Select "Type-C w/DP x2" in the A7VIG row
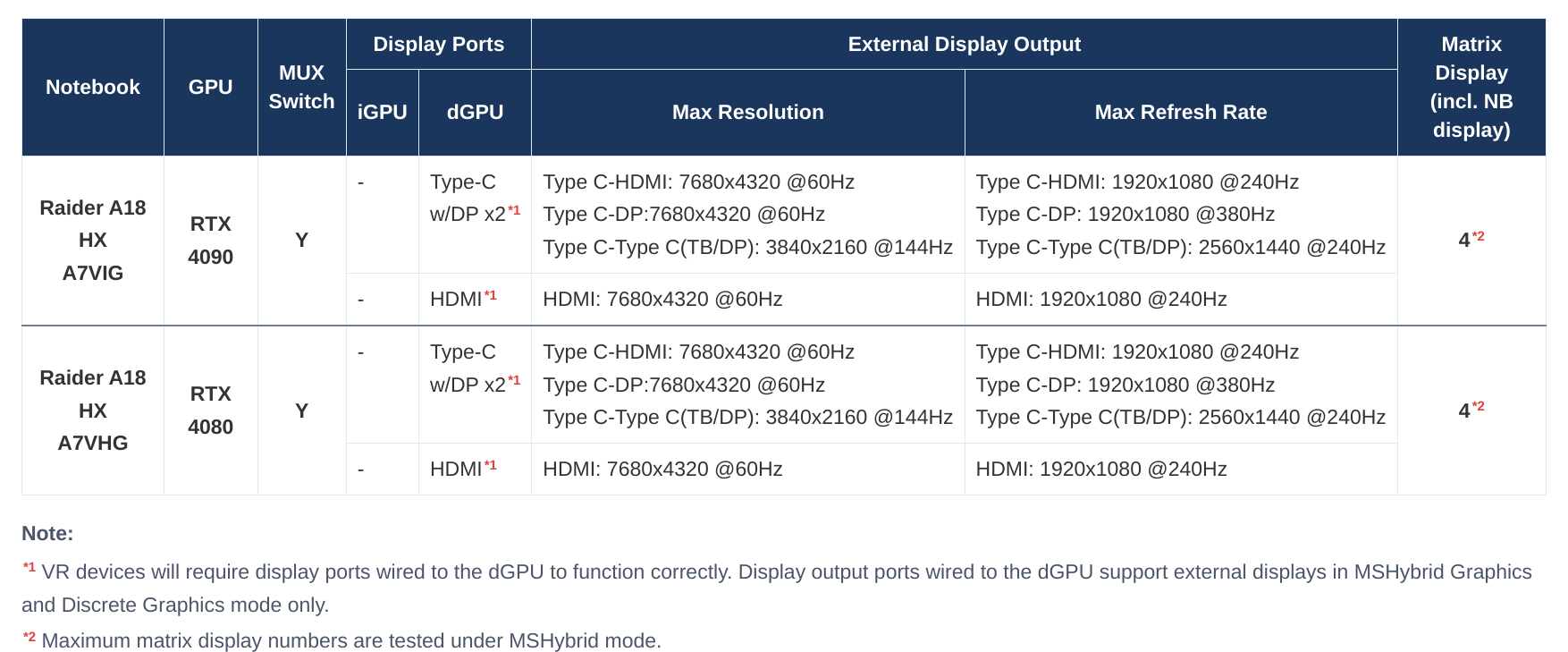Viewport: 1568px width, 652px height. point(475,198)
